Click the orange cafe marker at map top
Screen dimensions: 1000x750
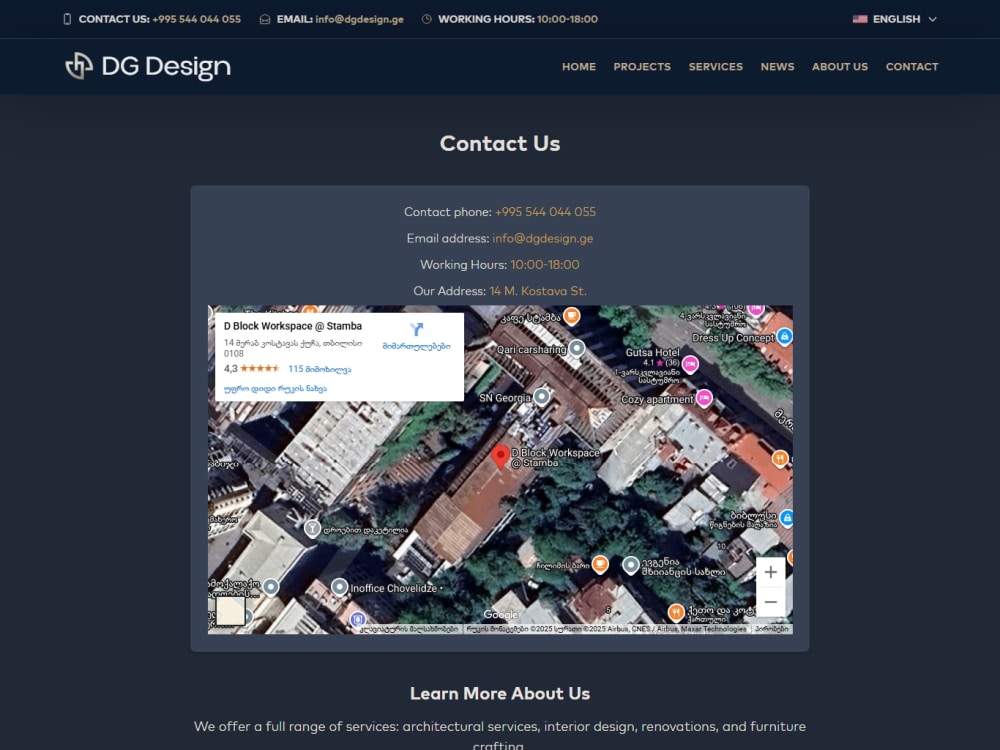(x=571, y=315)
